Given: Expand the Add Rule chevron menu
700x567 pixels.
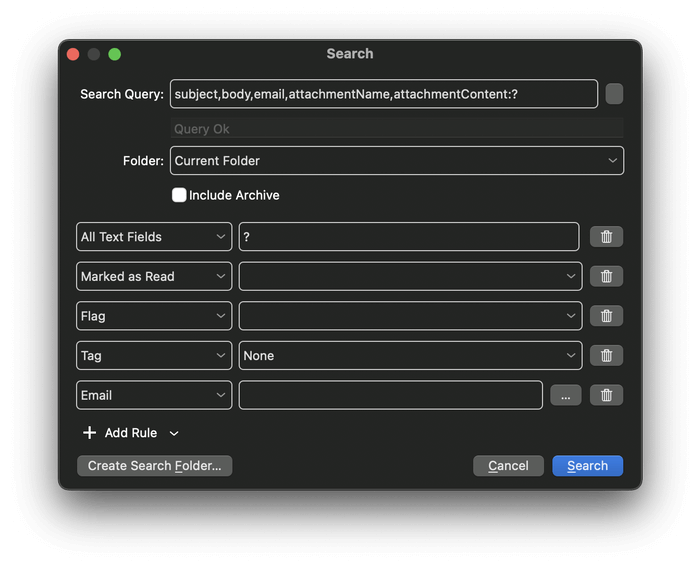Looking at the screenshot, I should pyautogui.click(x=174, y=434).
